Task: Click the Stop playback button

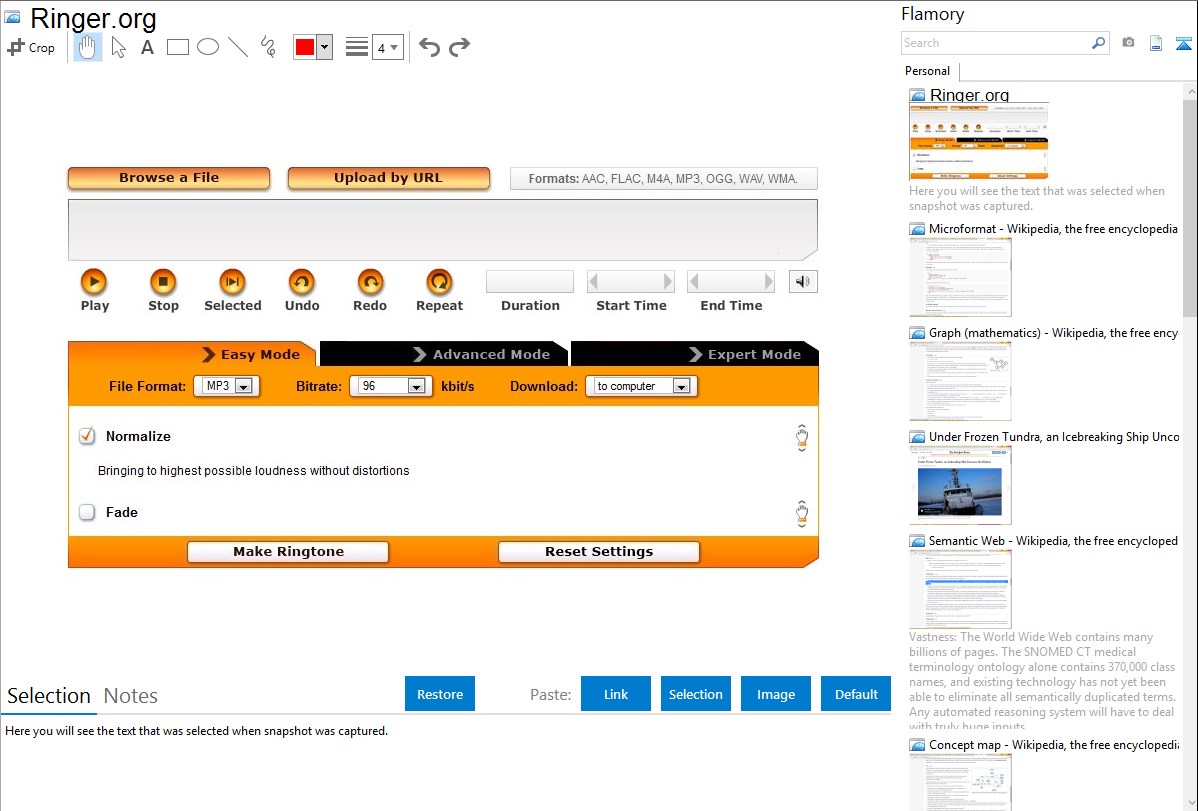Action: pos(163,290)
